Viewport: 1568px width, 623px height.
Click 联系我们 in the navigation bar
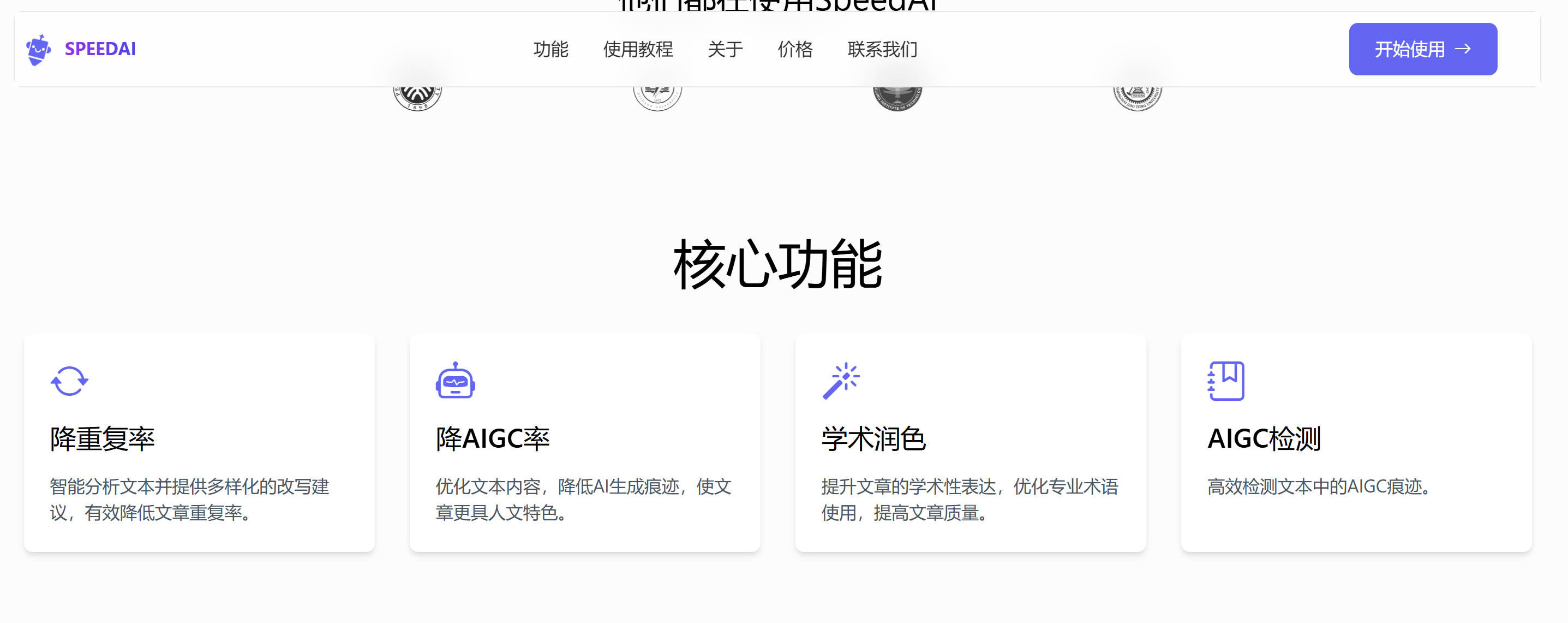882,49
